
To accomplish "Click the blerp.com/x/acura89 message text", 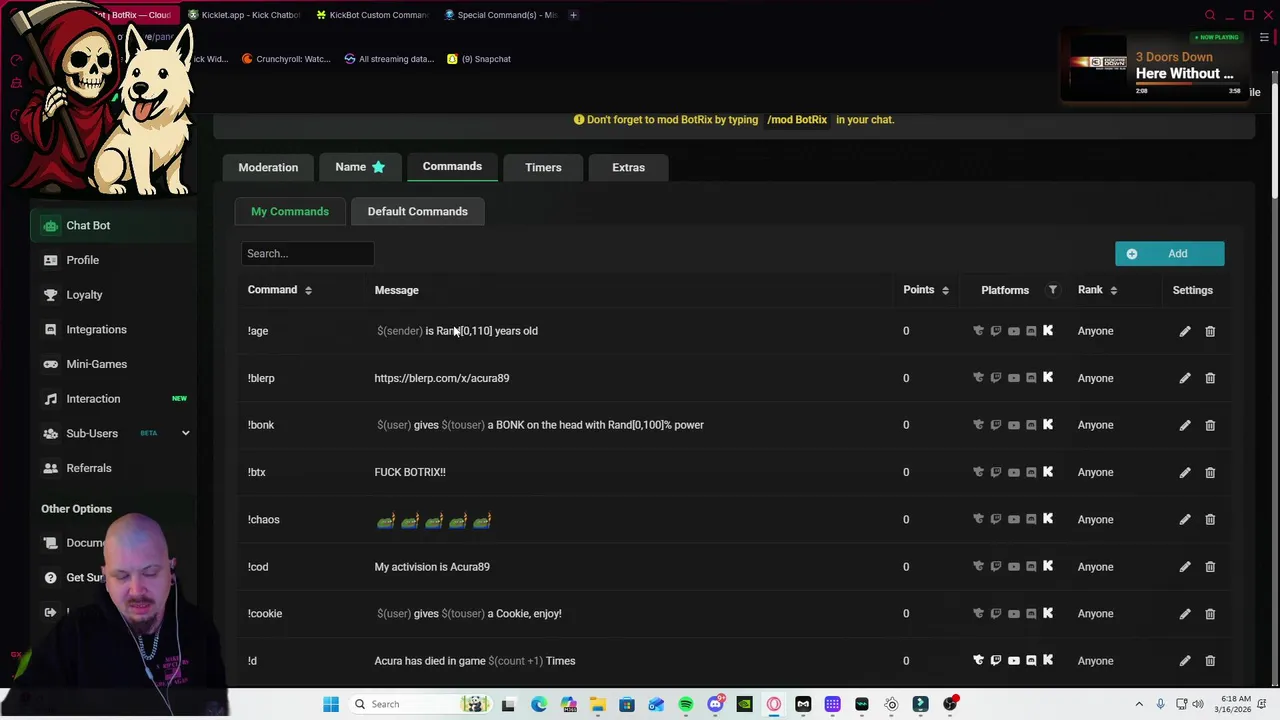I will pos(442,378).
